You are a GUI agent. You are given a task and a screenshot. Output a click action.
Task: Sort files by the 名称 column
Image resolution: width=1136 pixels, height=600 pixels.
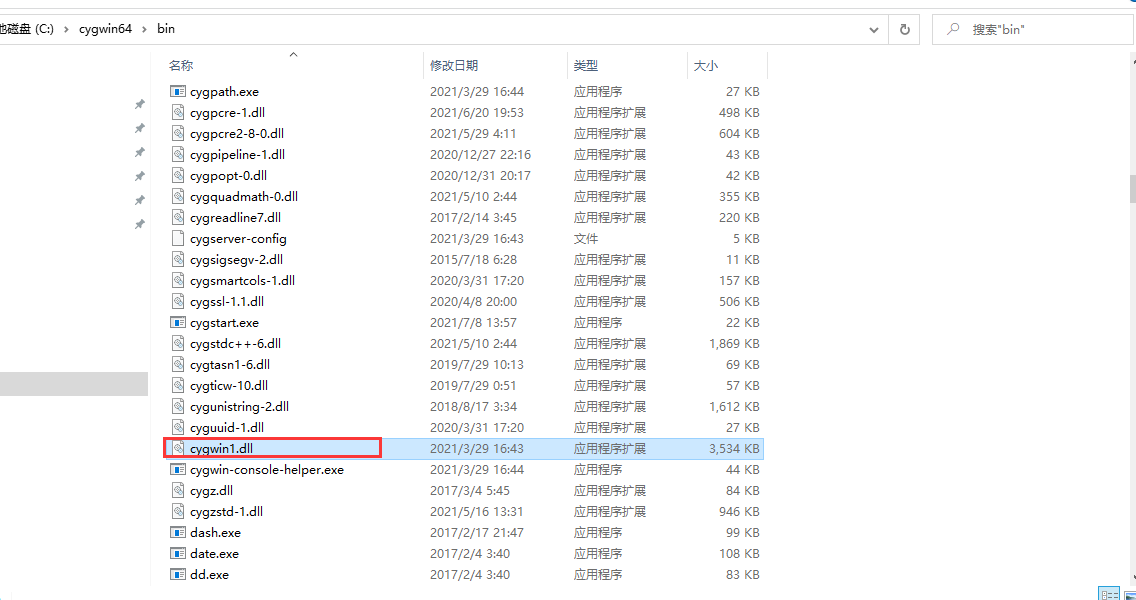(x=181, y=65)
